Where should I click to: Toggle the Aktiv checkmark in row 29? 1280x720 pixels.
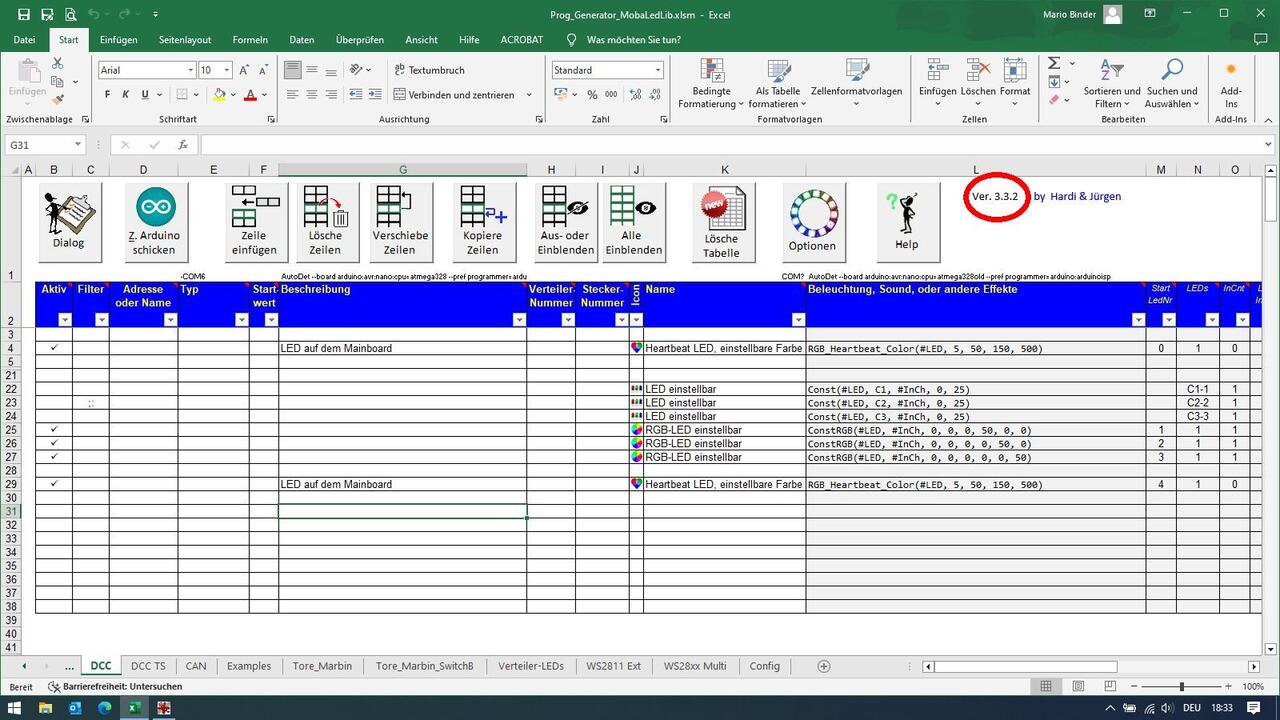[54, 484]
